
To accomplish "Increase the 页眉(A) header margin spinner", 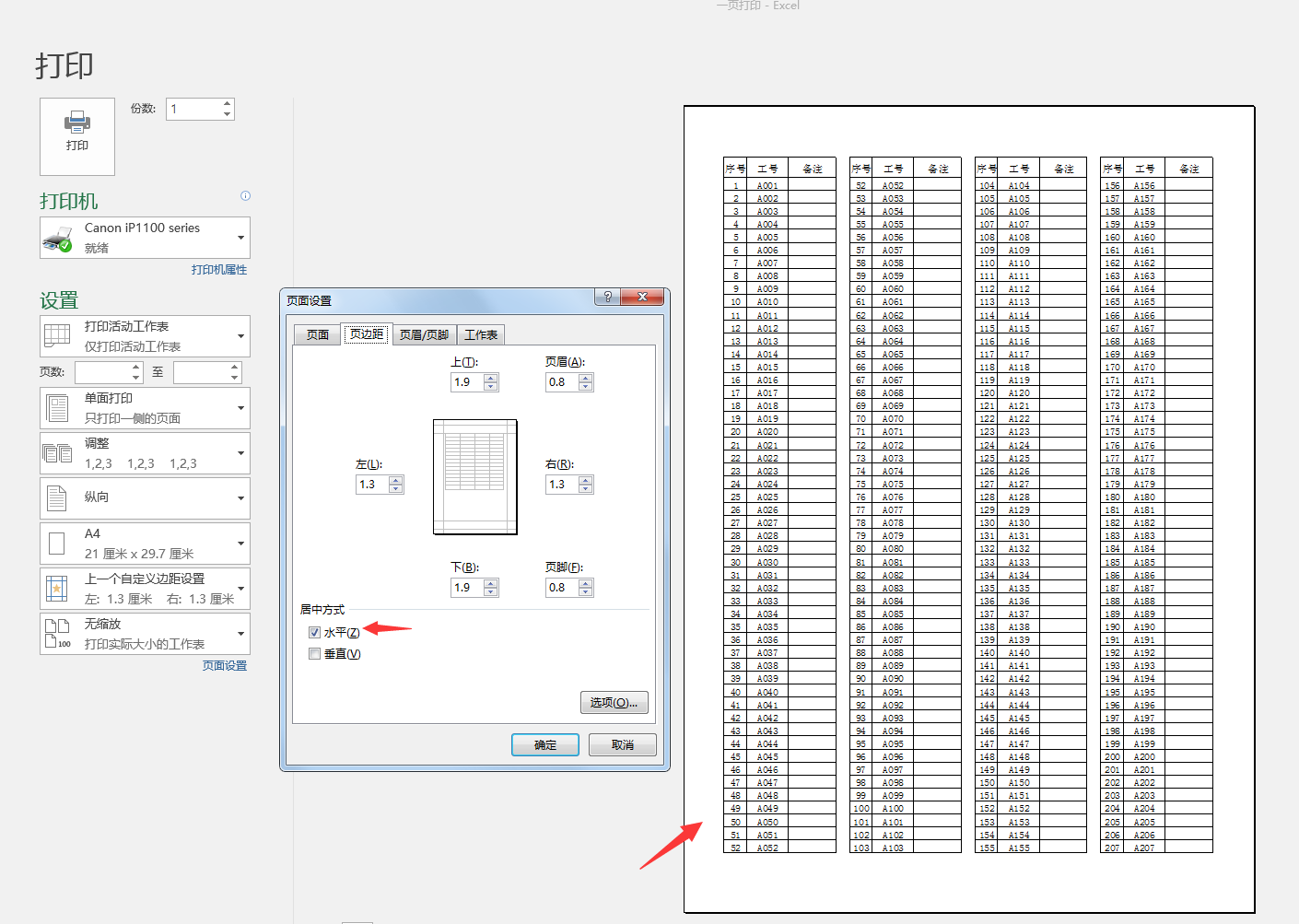I will (586, 378).
